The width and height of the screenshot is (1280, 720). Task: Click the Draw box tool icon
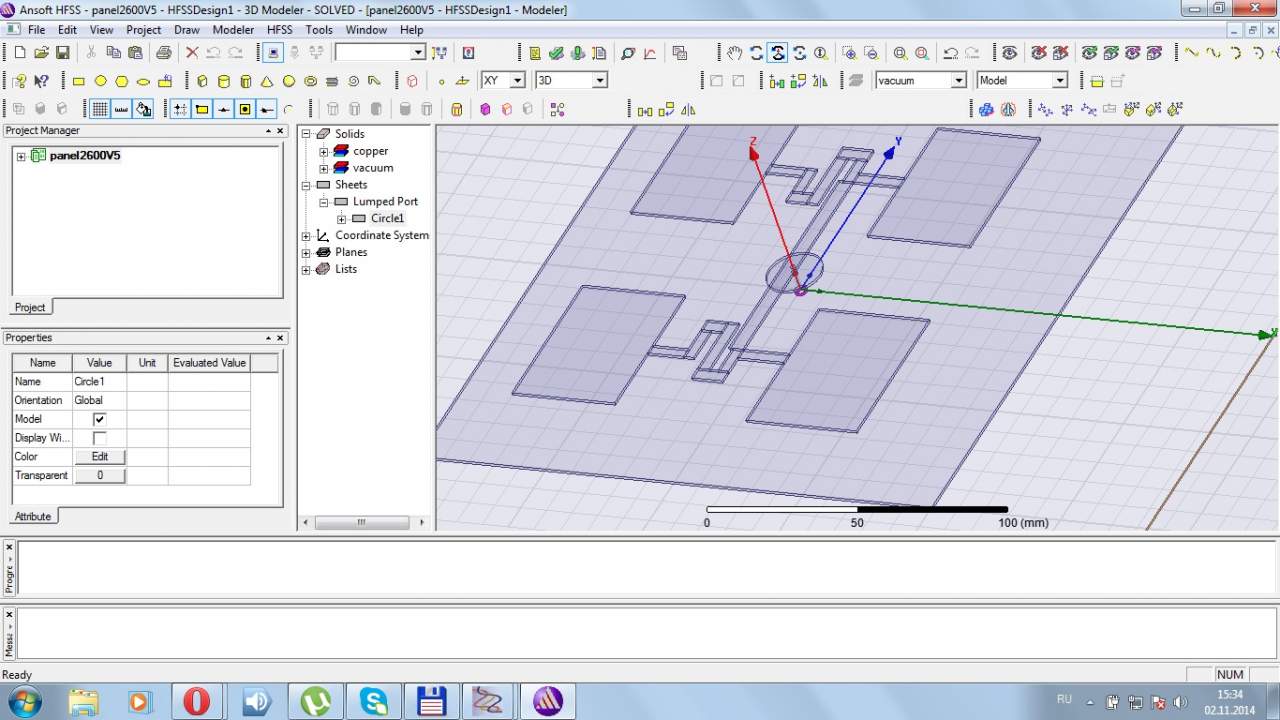click(202, 81)
